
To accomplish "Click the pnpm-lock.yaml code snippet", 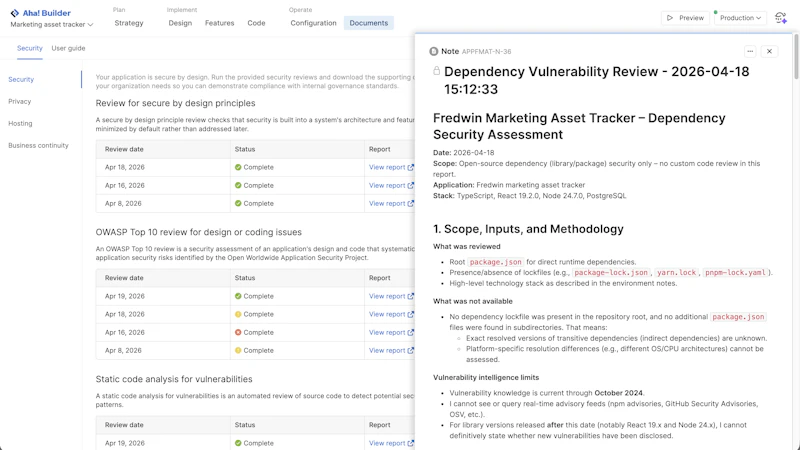I will coord(735,272).
